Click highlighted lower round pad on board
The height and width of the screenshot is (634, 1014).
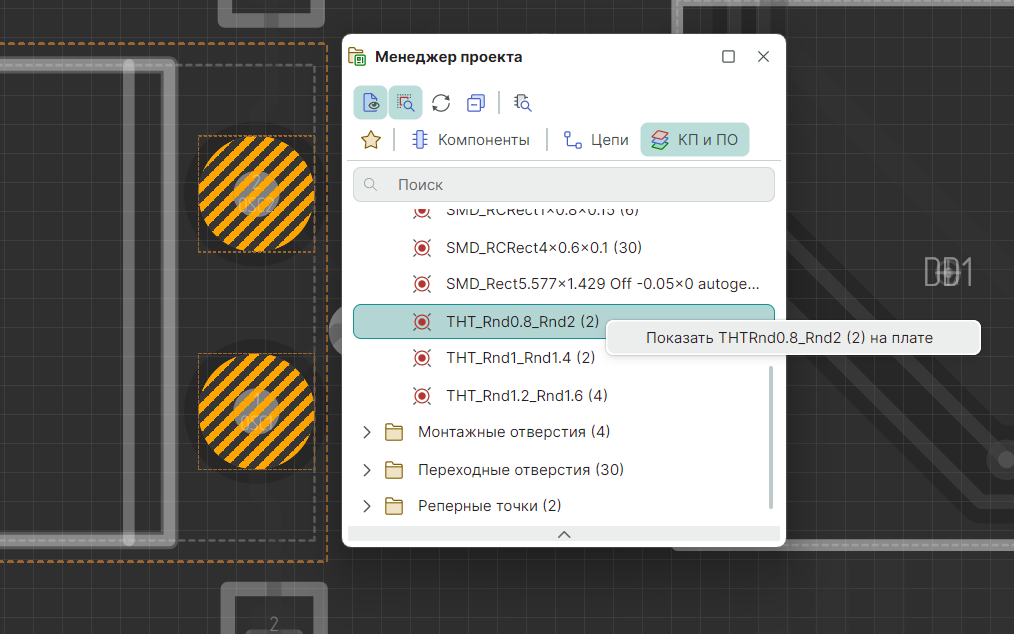(257, 411)
